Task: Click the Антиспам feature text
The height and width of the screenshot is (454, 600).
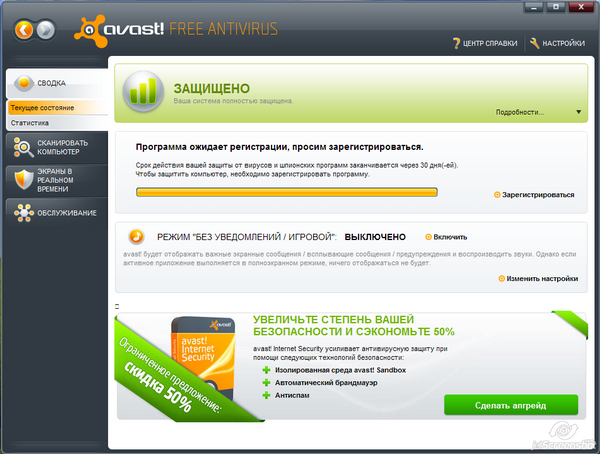Action: [292, 395]
